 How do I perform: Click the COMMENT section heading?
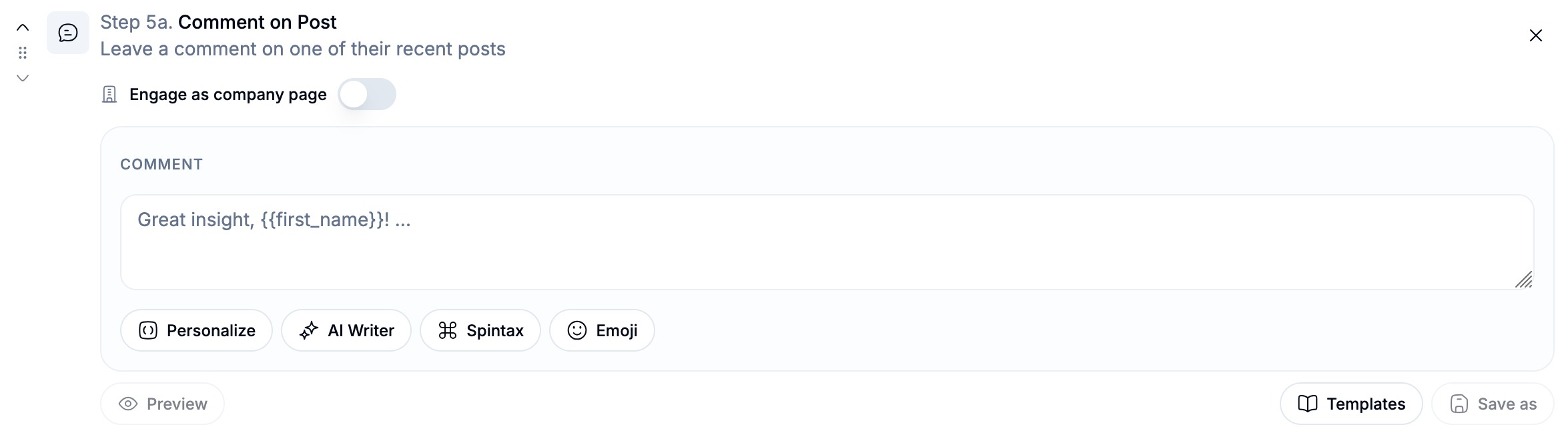(x=161, y=164)
